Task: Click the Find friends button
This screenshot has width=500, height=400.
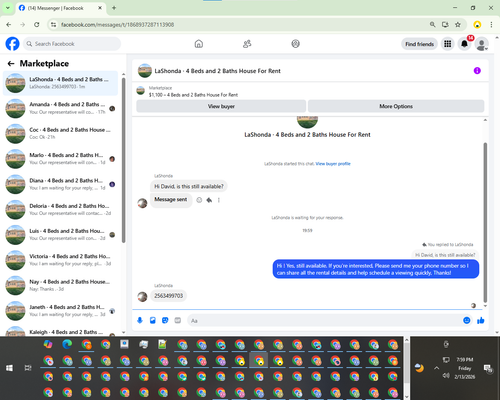Action: [419, 44]
